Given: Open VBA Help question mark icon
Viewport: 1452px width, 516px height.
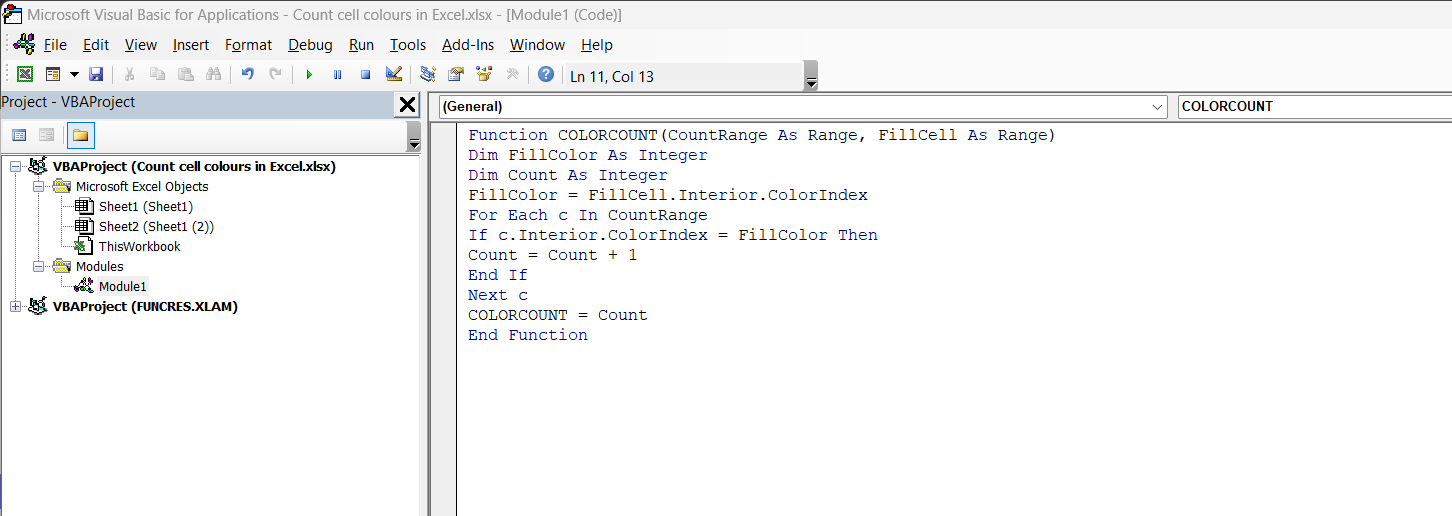Looking at the screenshot, I should pyautogui.click(x=546, y=75).
